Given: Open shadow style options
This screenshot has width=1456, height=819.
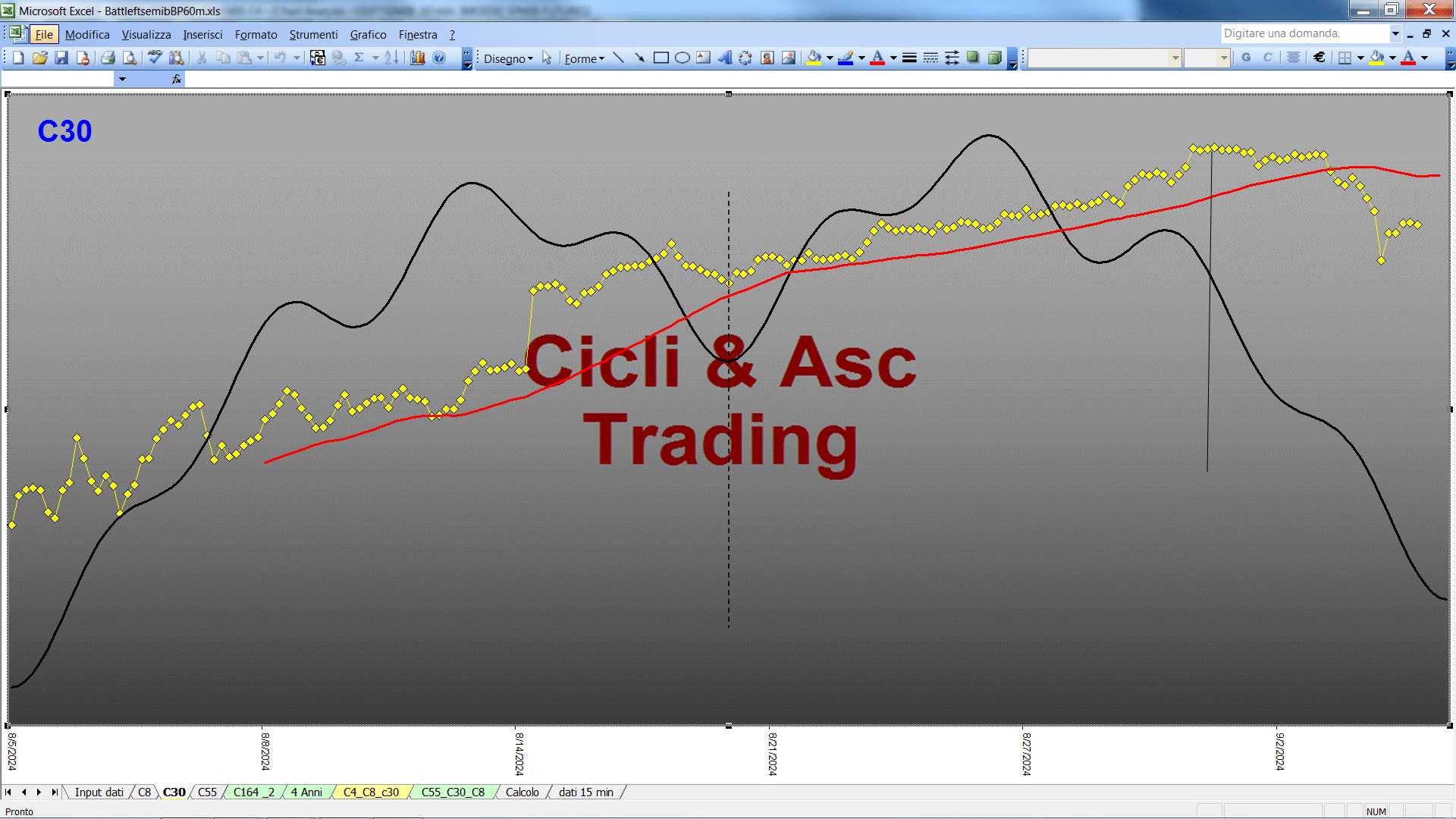Looking at the screenshot, I should point(973,58).
